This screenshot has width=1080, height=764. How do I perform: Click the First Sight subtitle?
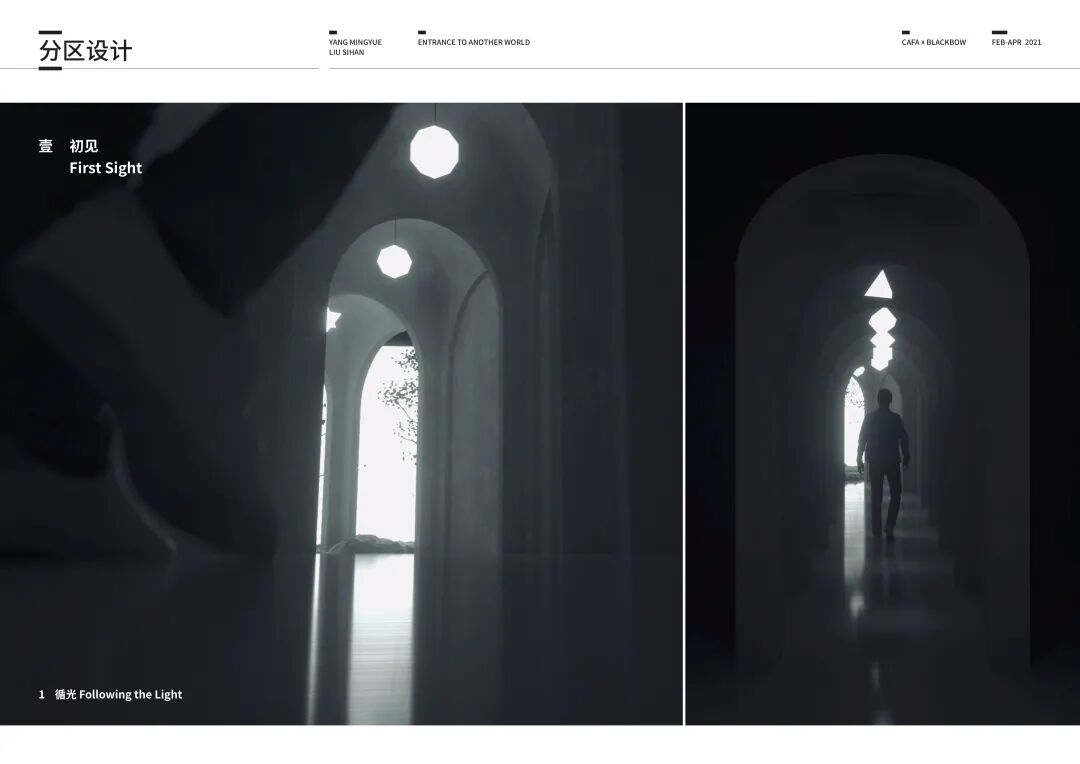[105, 168]
